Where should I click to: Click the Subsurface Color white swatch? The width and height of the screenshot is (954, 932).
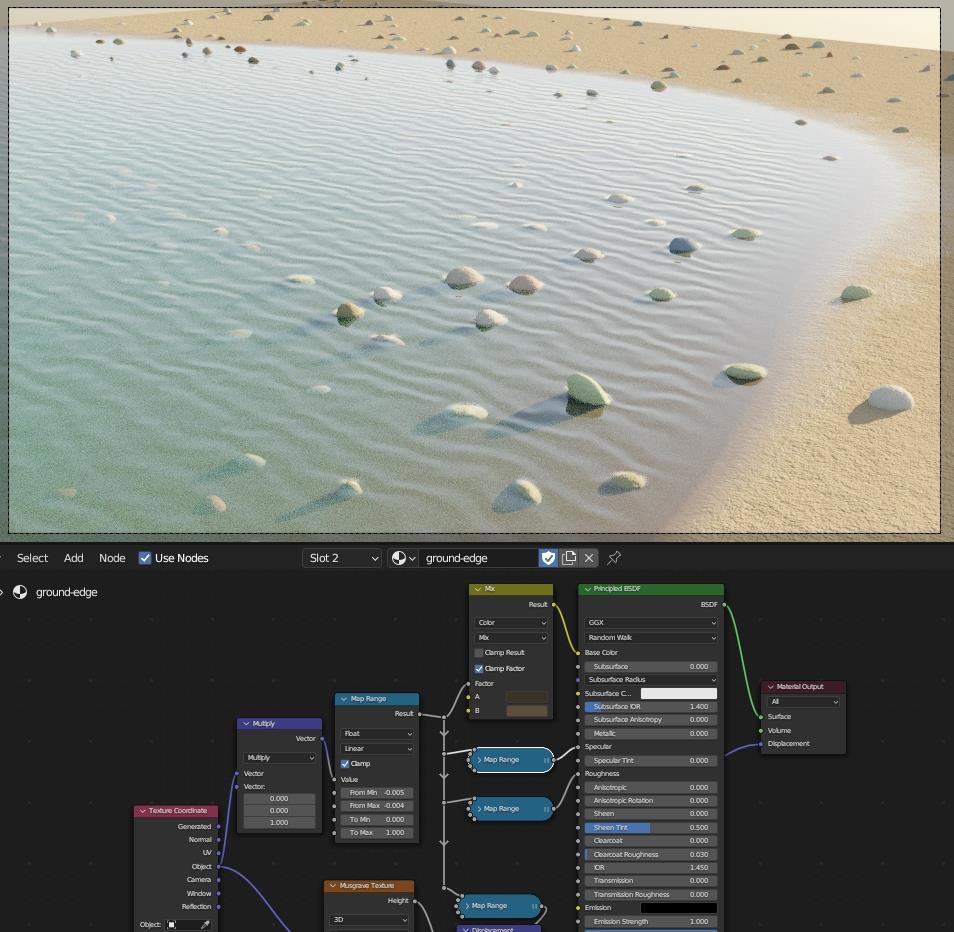pos(678,693)
